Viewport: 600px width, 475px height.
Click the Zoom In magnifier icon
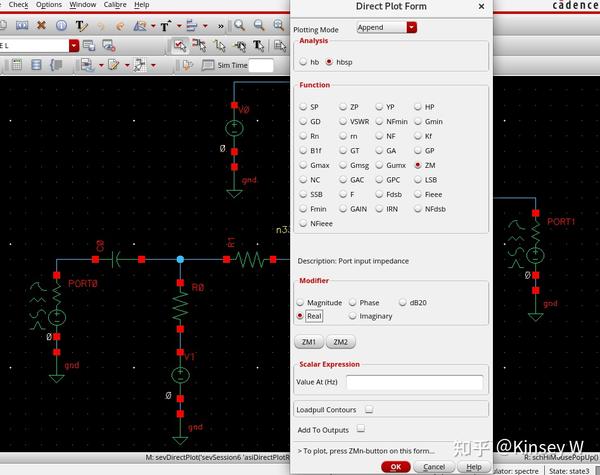pos(239,25)
